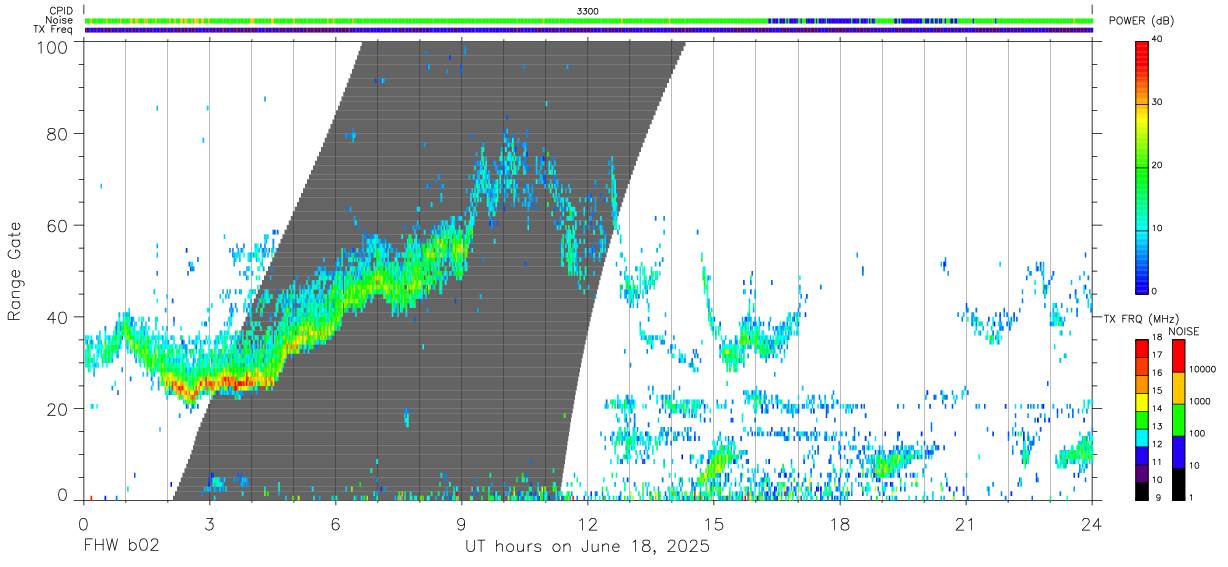Click the 12 tick on the UT hours axis
Screen dimensions: 1228x567
[588, 524]
